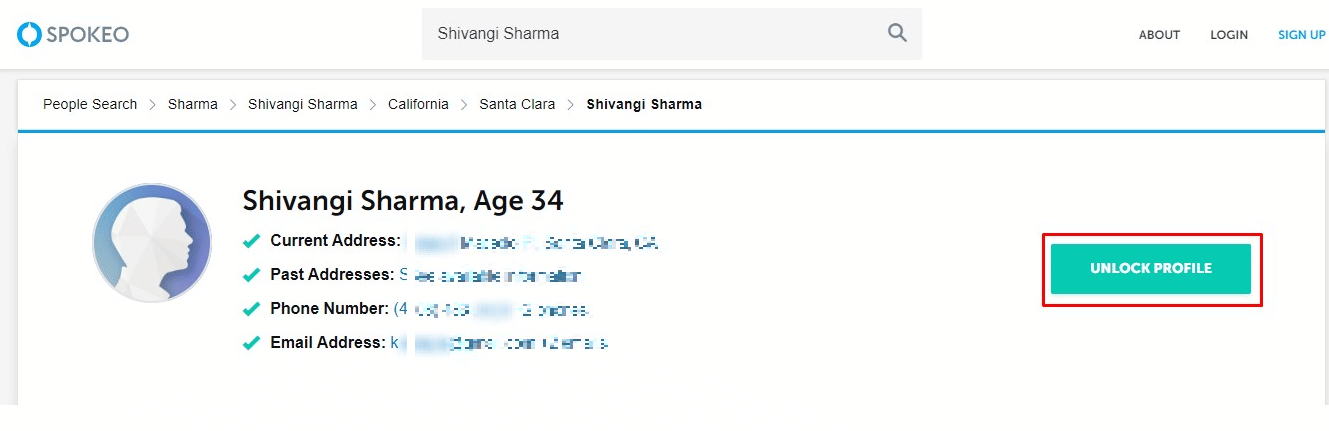The image size is (1329, 431).
Task: Click the checkmark beside Past Addresses
Action: 252,275
